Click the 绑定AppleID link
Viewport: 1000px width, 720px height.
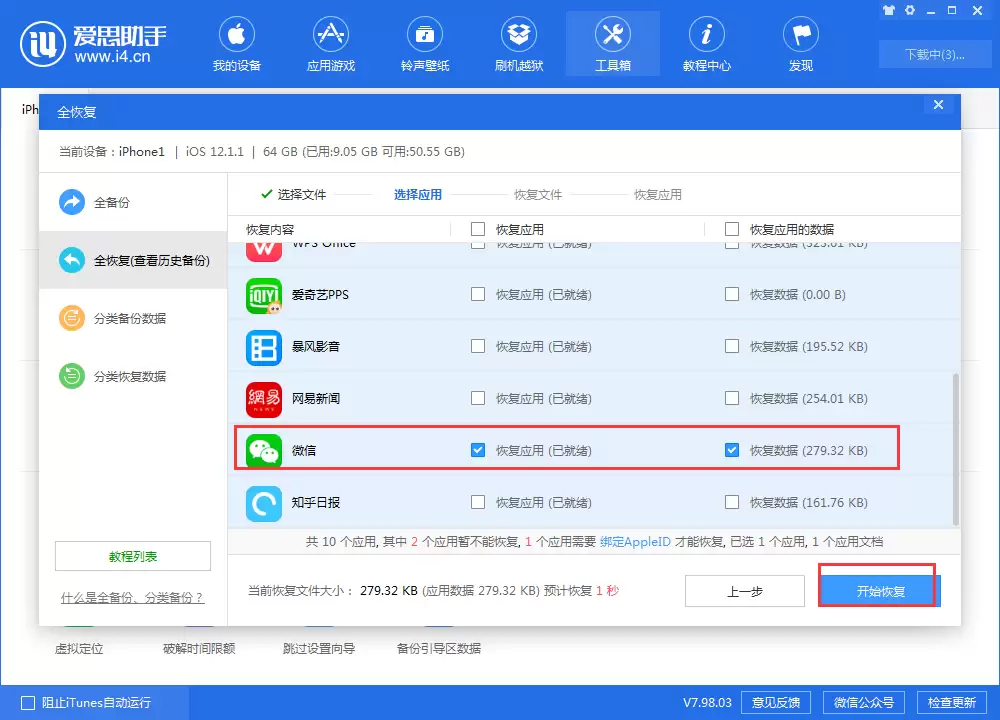(x=635, y=542)
